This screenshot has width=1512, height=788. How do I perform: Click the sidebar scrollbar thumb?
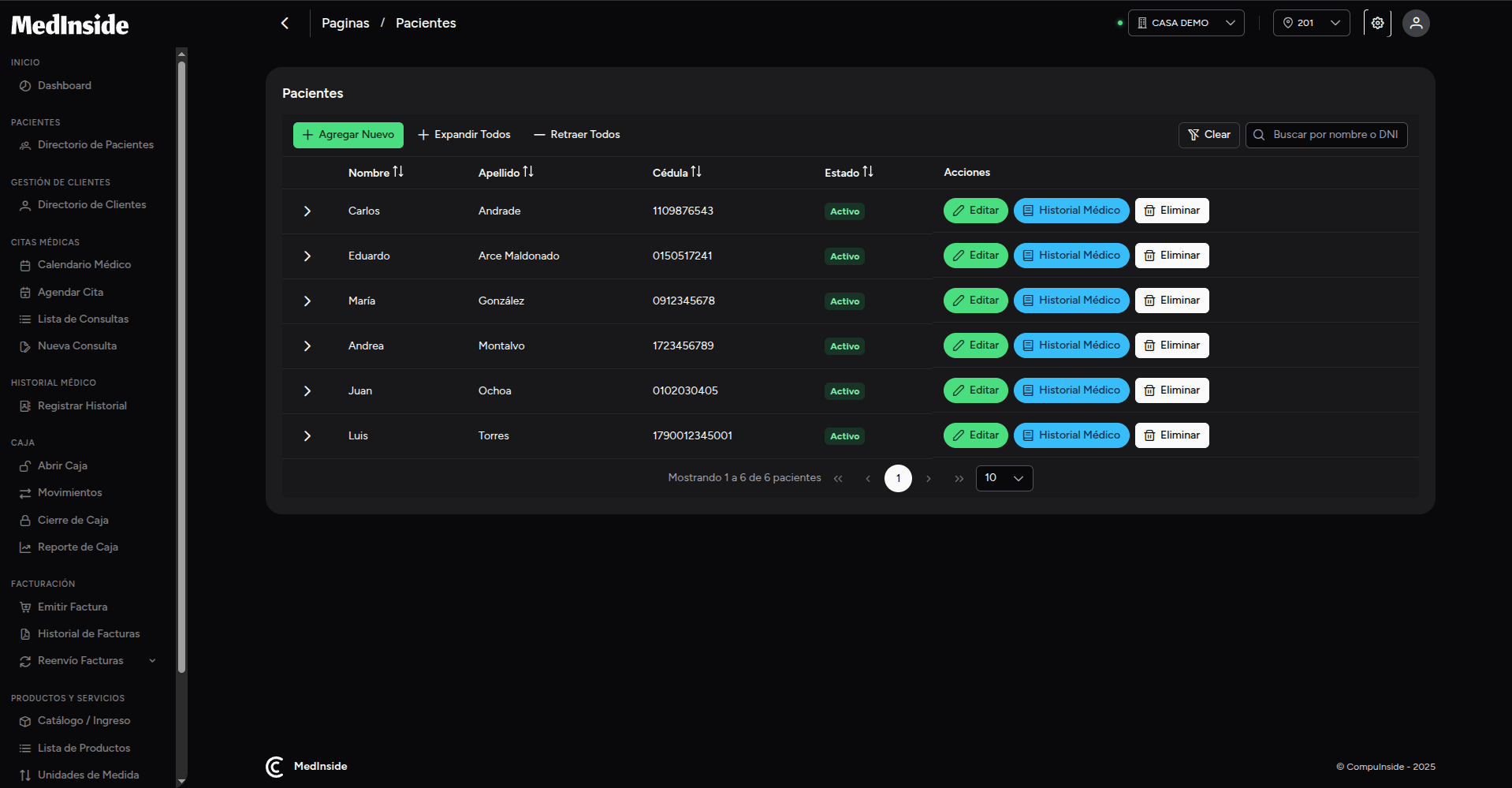point(182,367)
